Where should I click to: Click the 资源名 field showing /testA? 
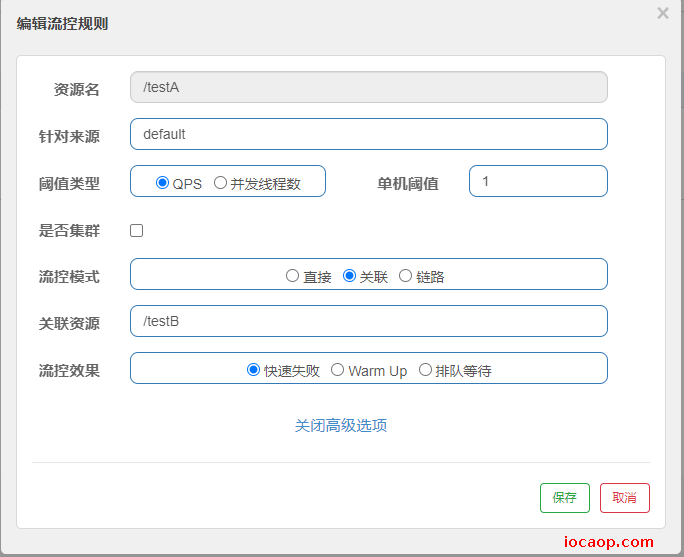[x=369, y=87]
